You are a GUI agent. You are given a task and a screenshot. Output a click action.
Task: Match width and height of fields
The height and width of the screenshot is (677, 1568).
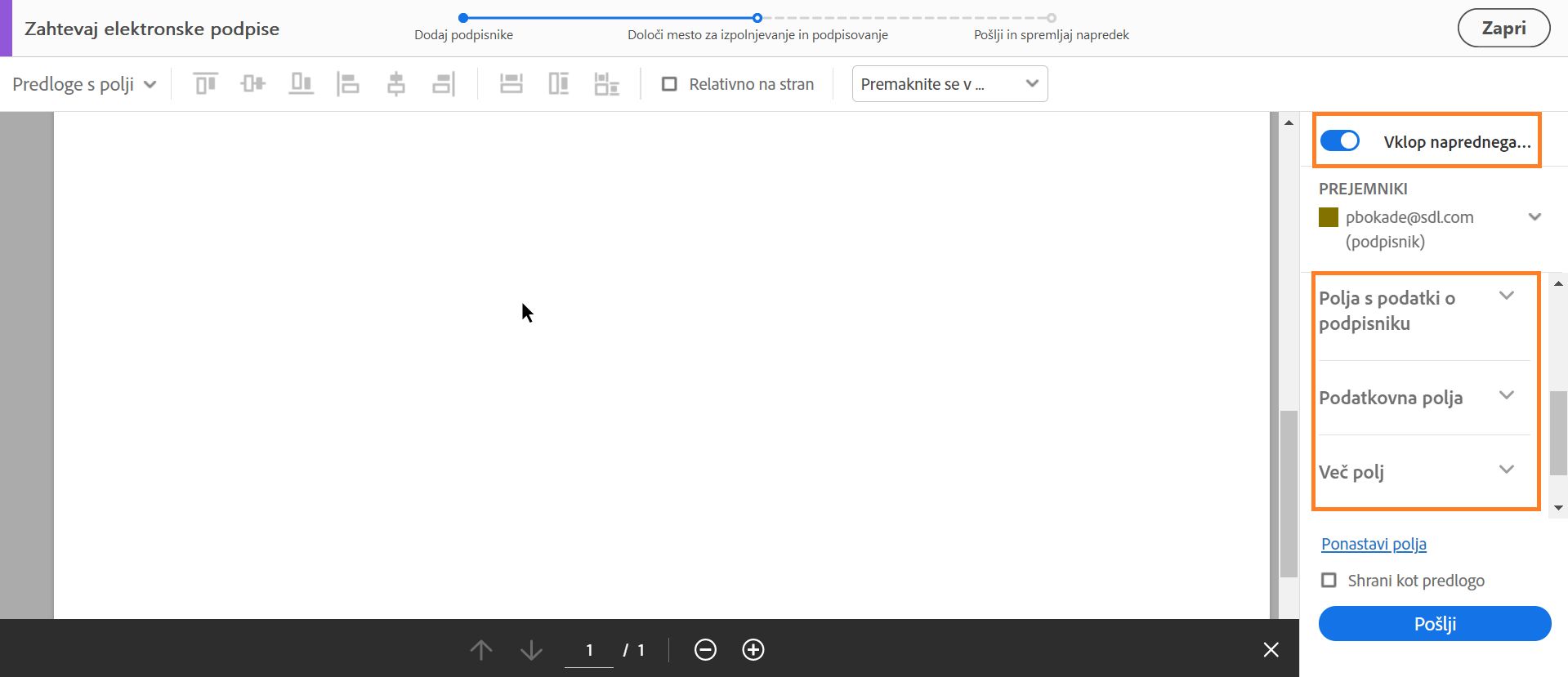click(607, 83)
